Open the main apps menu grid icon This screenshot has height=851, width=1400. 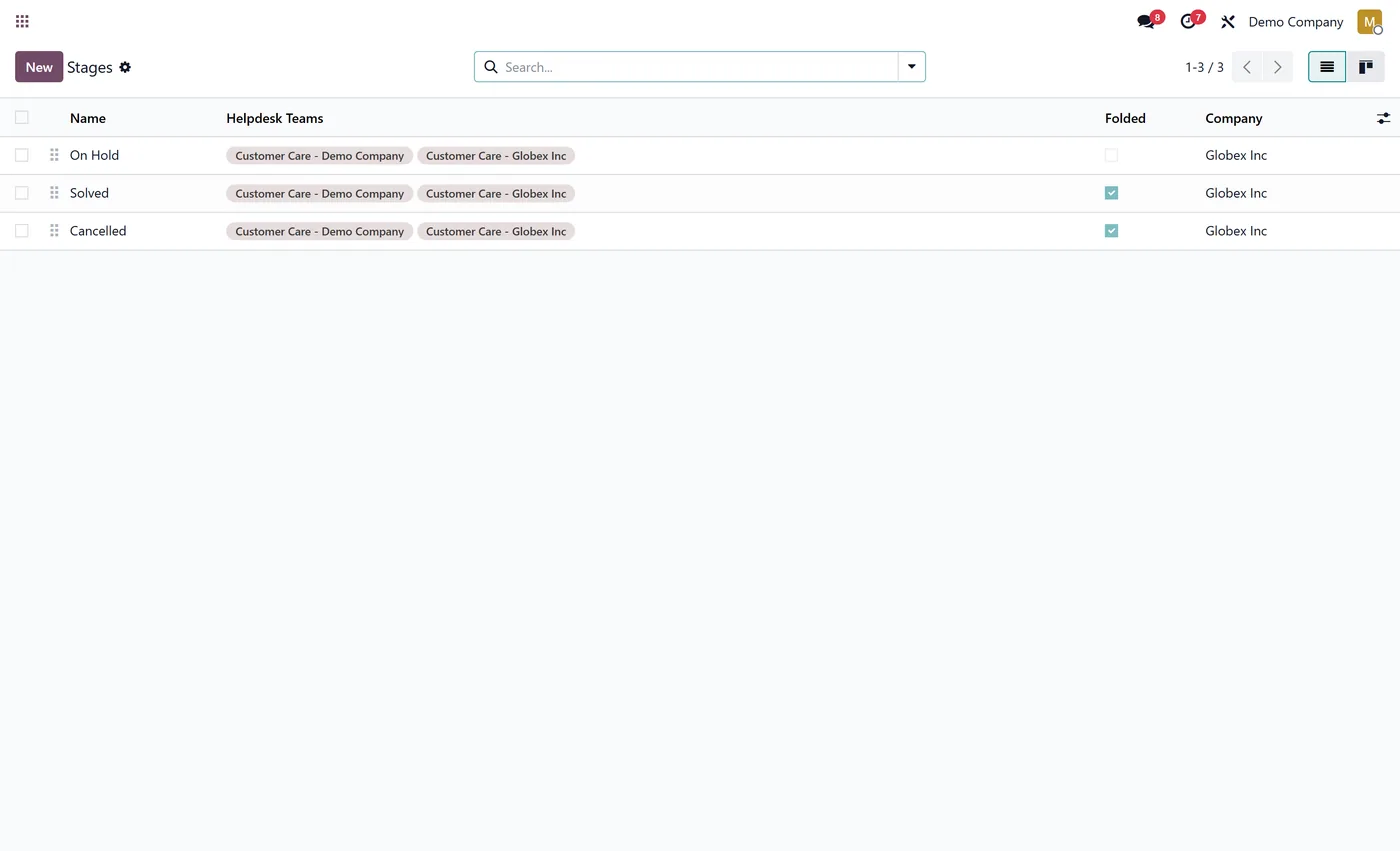(x=22, y=21)
